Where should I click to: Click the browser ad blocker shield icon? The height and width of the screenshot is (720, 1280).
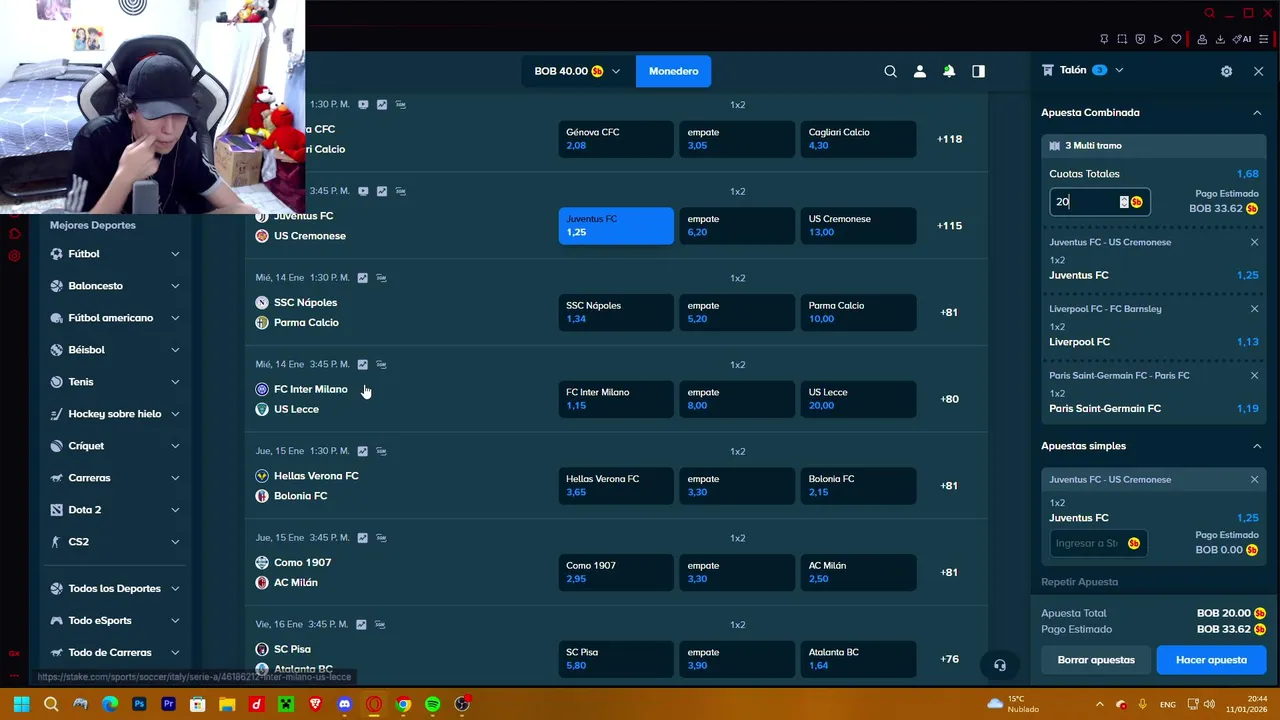pos(1140,39)
